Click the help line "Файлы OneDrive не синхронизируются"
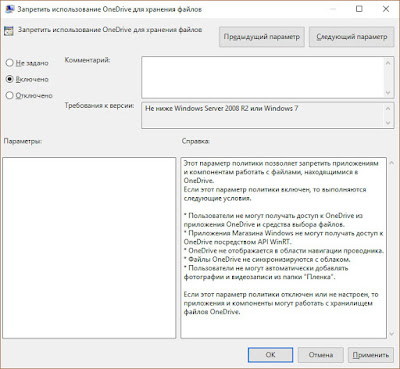The width and height of the screenshot is (400, 369). [267, 259]
